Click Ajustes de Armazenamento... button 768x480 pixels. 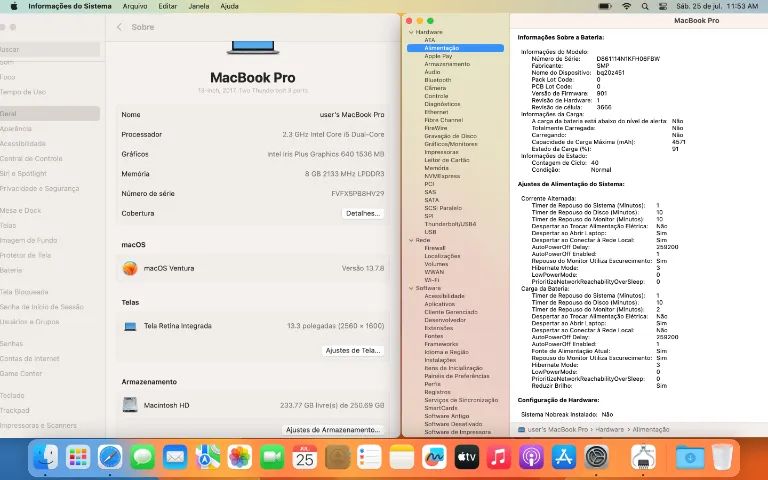coord(333,430)
